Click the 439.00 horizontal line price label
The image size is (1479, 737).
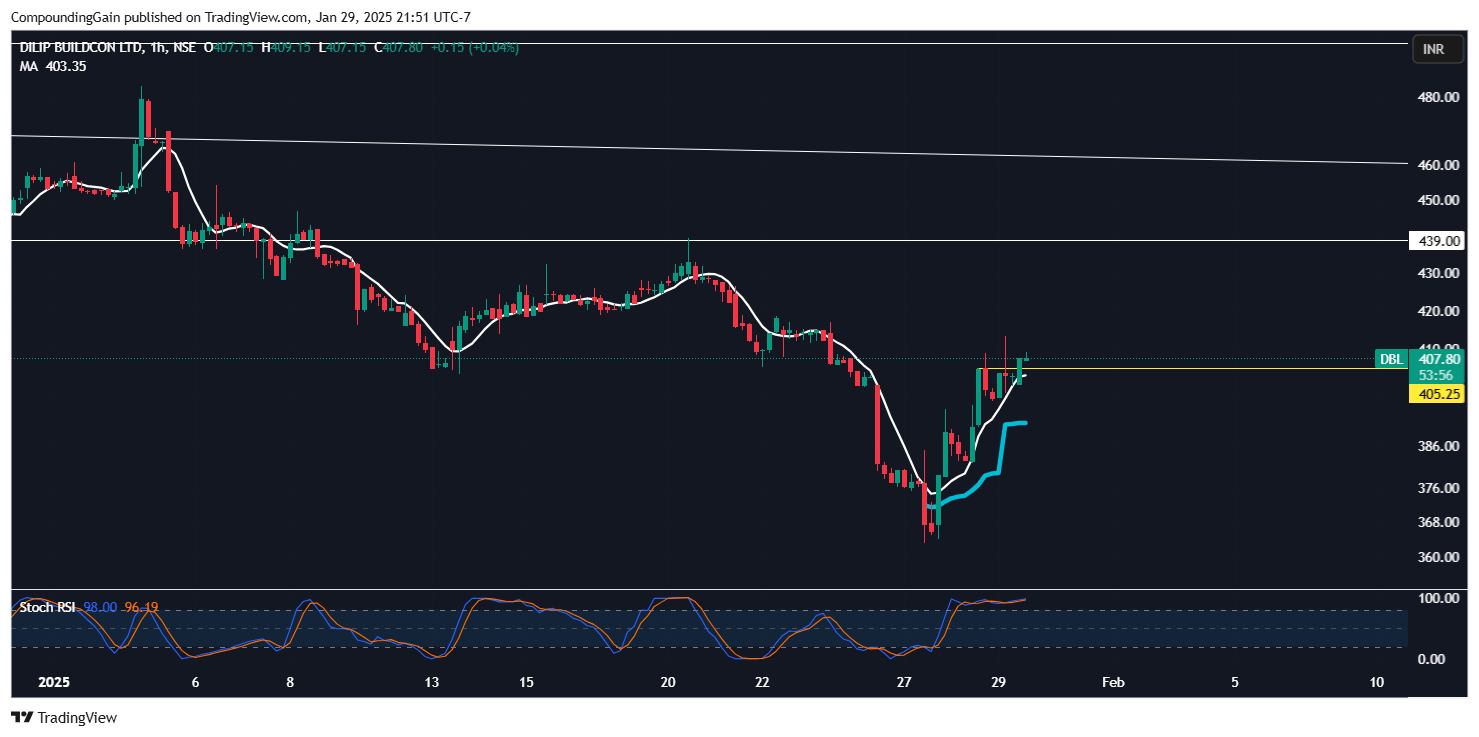point(1435,241)
